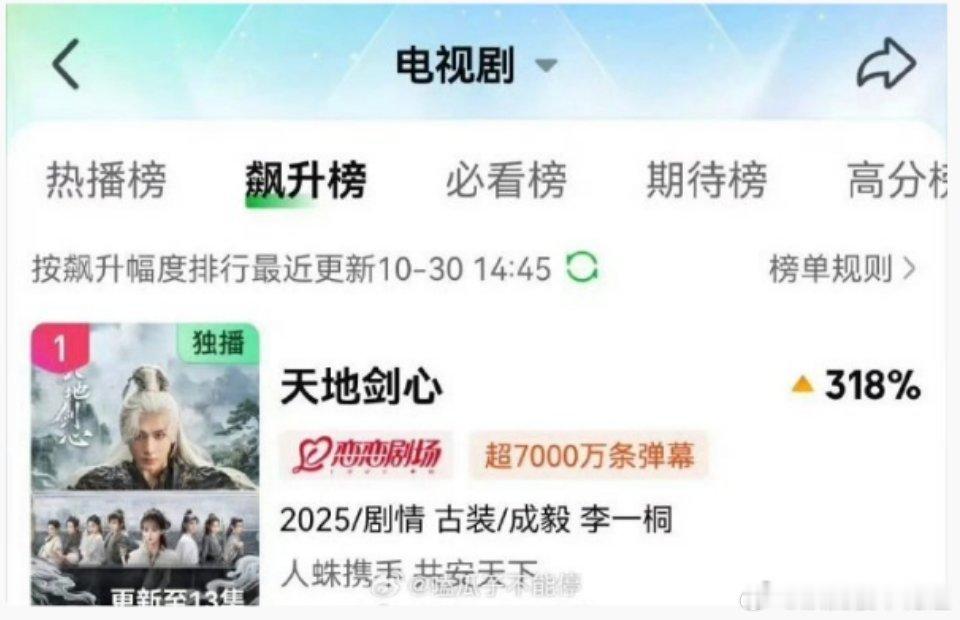
Task: Expand the dropdown arrow beside 电视剧
Action: tap(546, 64)
